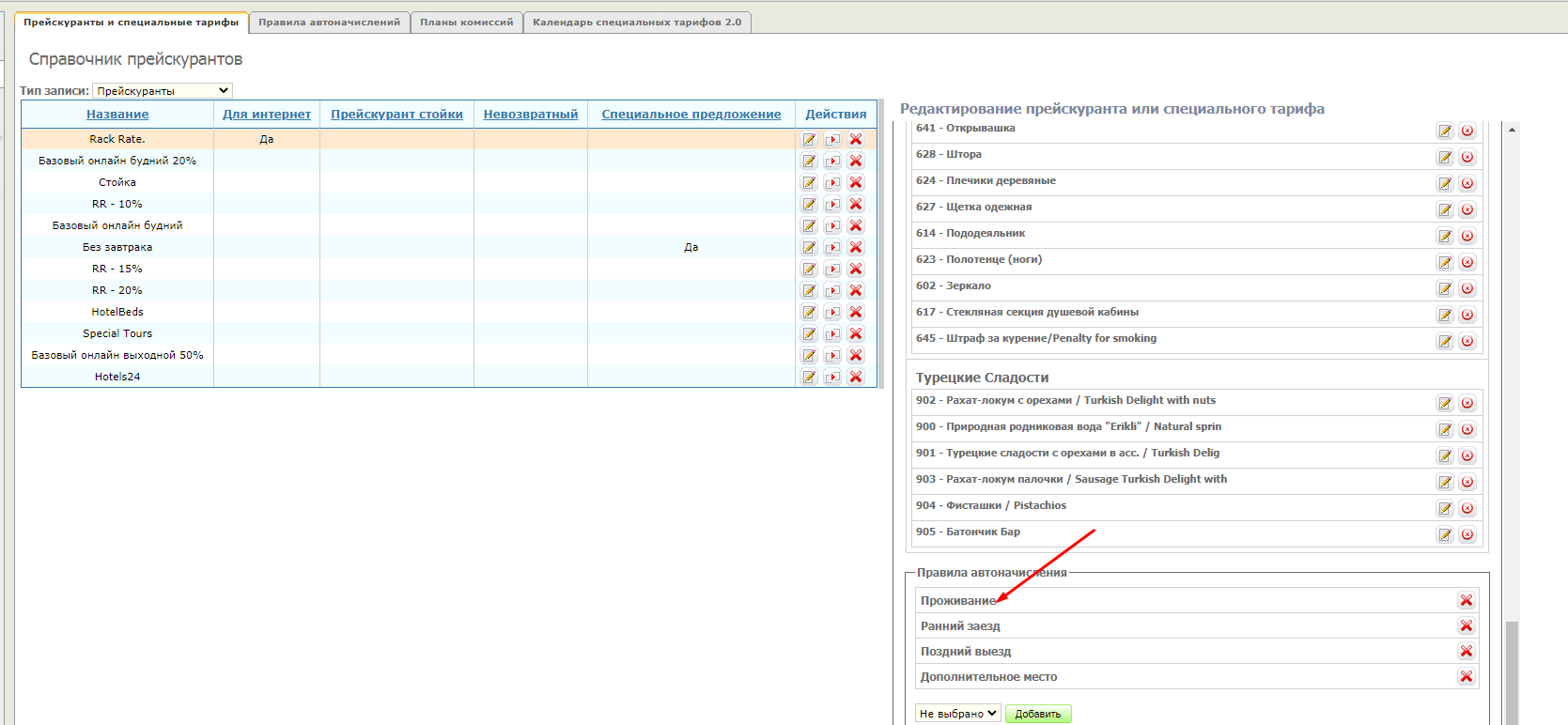
Task: Remove service 904 - Фисташки / Pistachios
Action: 1467,508
